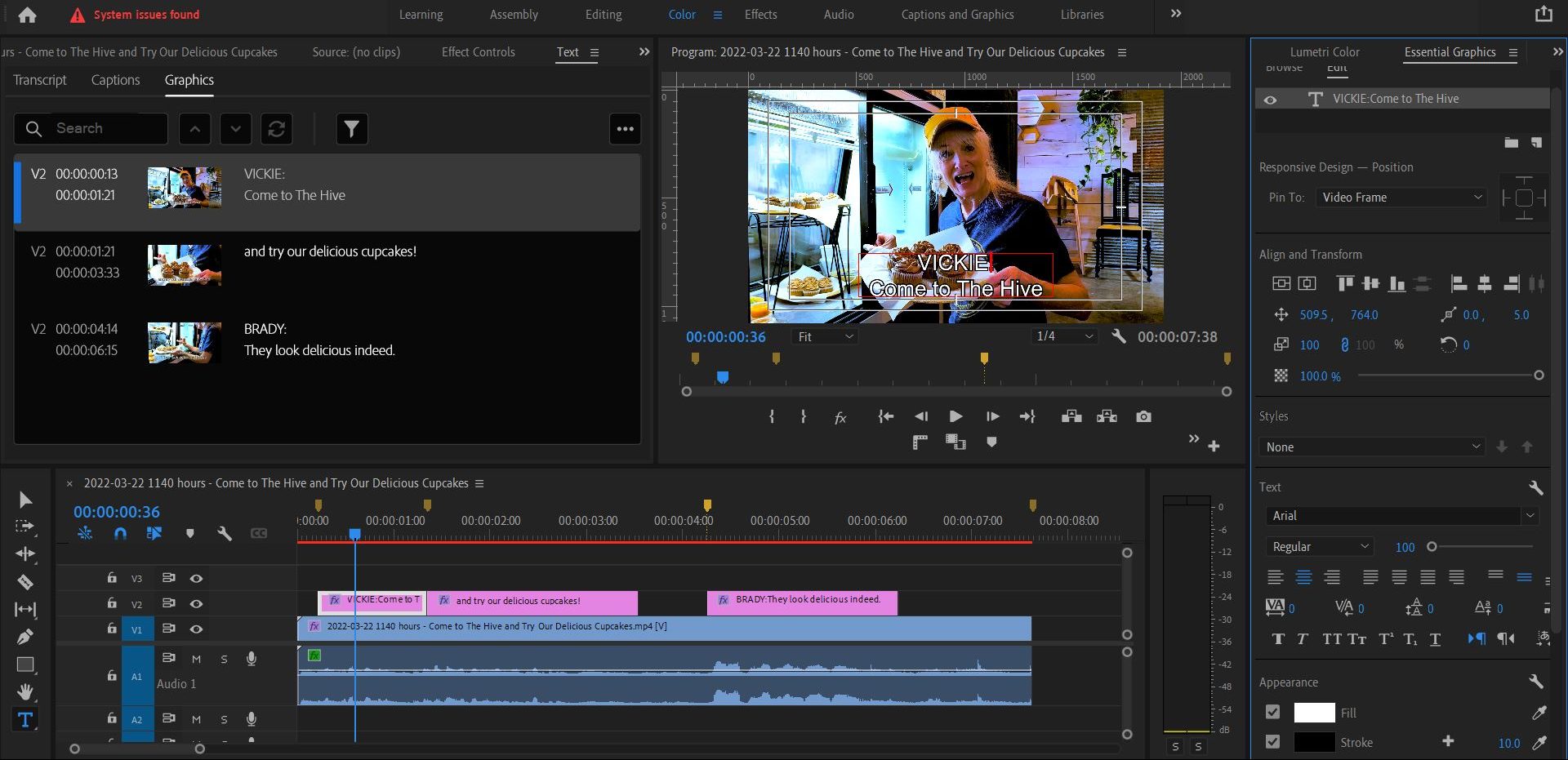
Task: Toggle V2 track lock
Action: coord(112,602)
